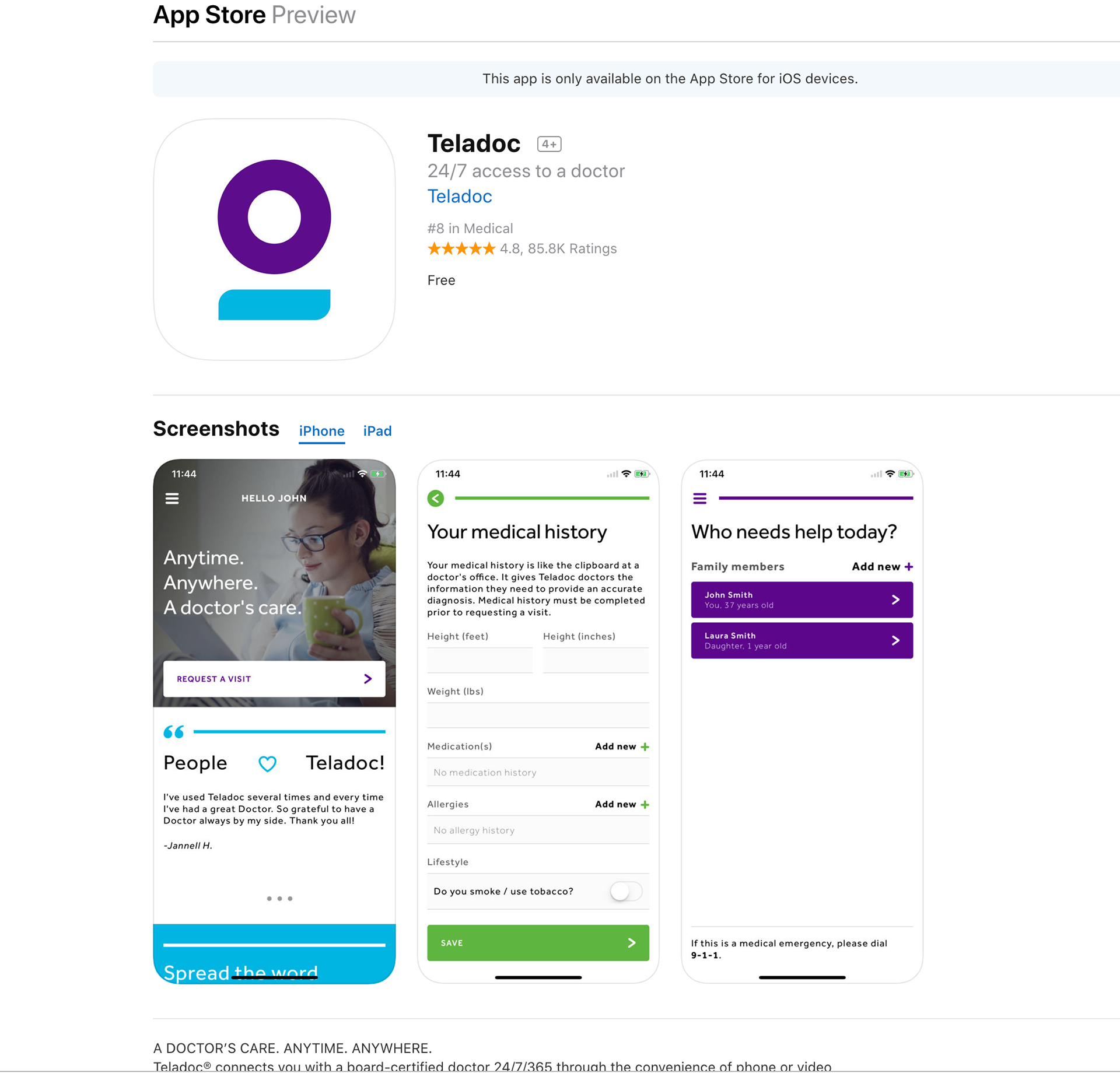Click the pagination dots under the testimonial
This screenshot has width=1120, height=1073.
tap(279, 899)
